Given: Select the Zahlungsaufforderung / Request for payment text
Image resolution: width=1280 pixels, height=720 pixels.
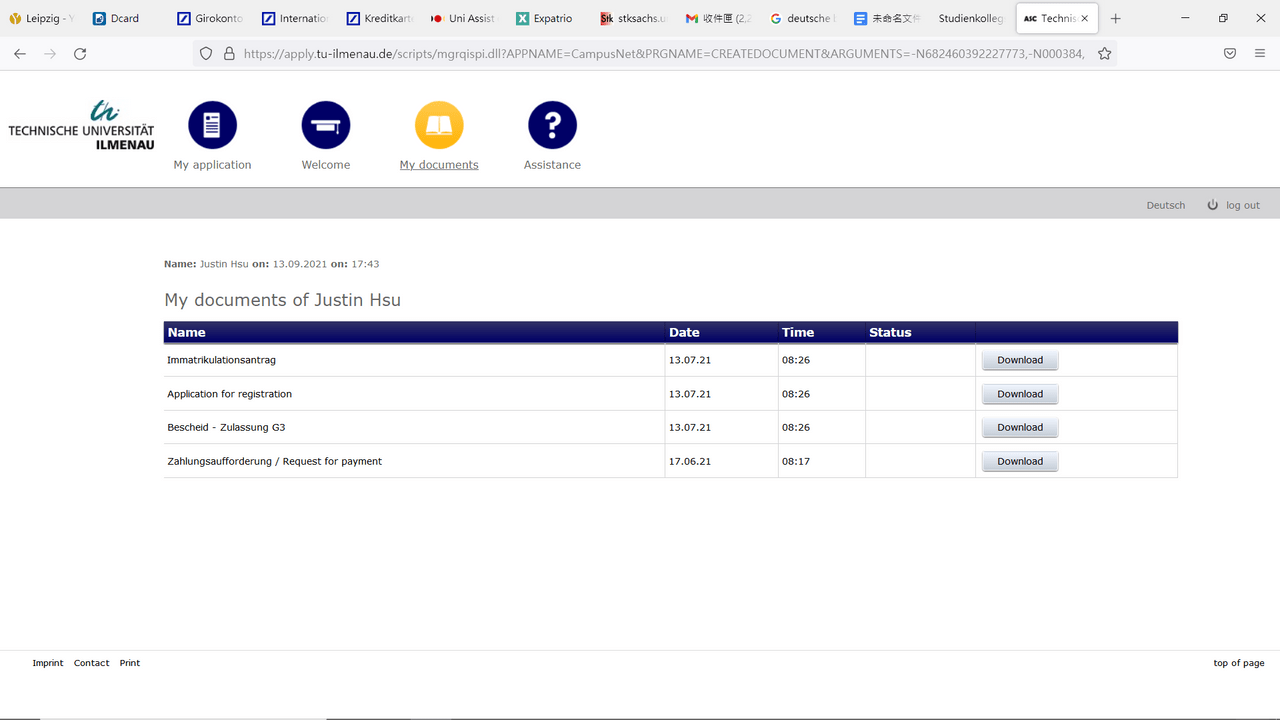Looking at the screenshot, I should point(274,461).
